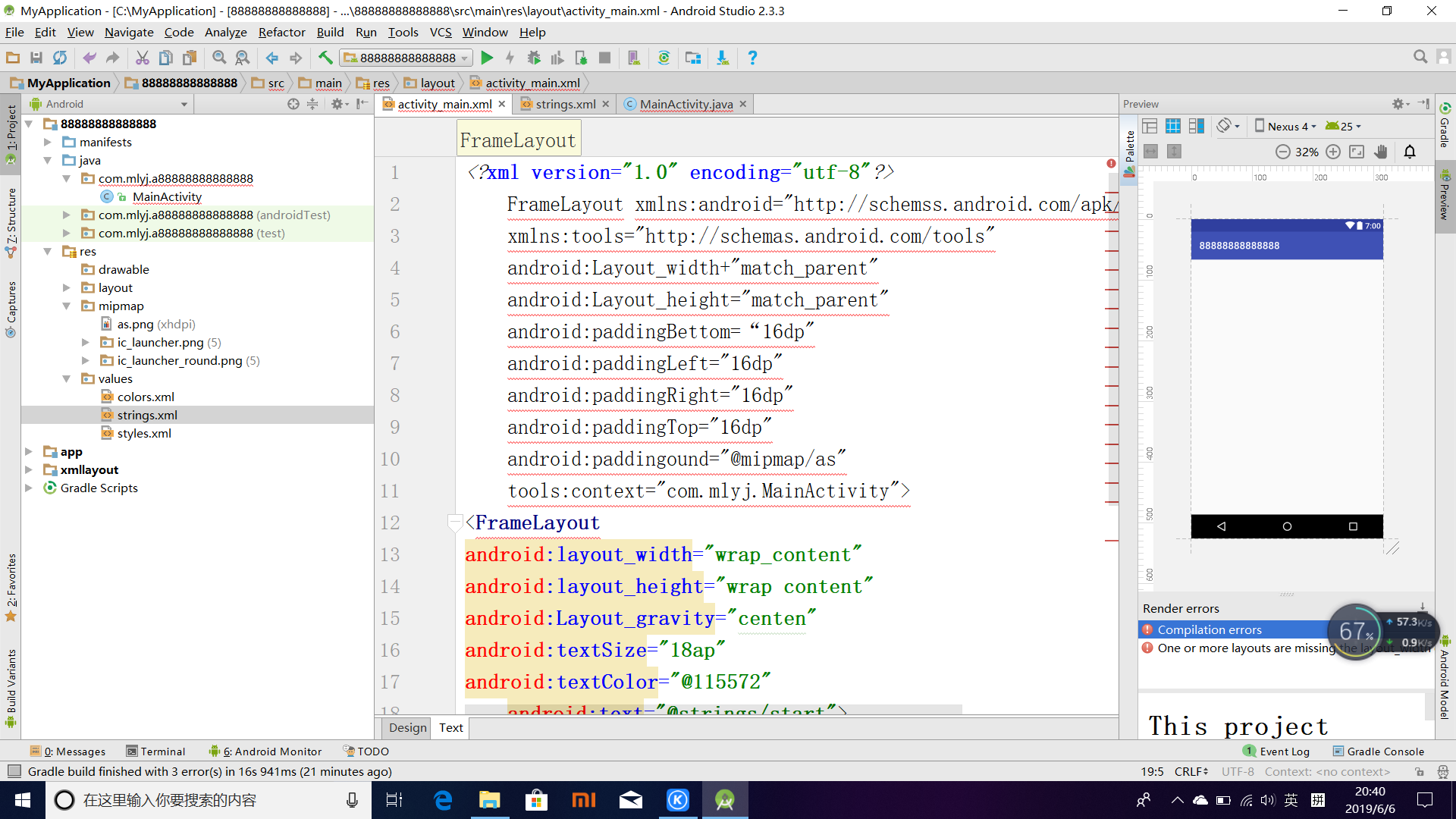The width and height of the screenshot is (1456, 819).
Task: Click the Apply Changes lightning icon
Action: [x=510, y=58]
